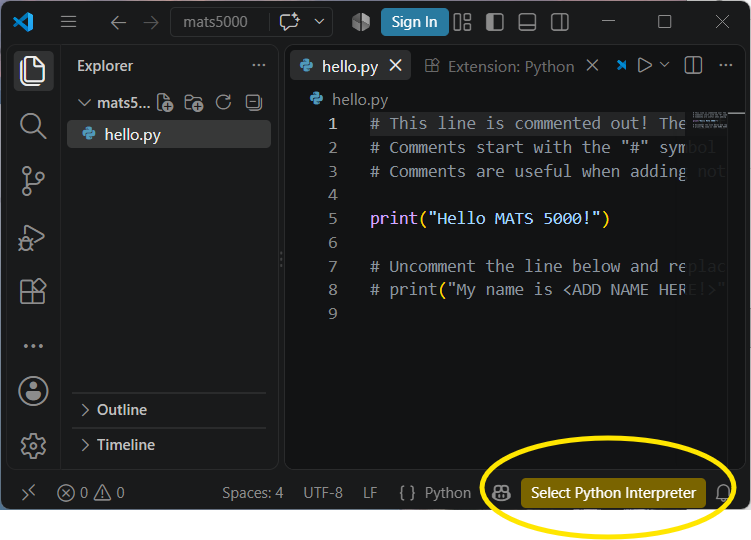Open Customize Layout icon
Screen dimensions: 751x540
462,22
